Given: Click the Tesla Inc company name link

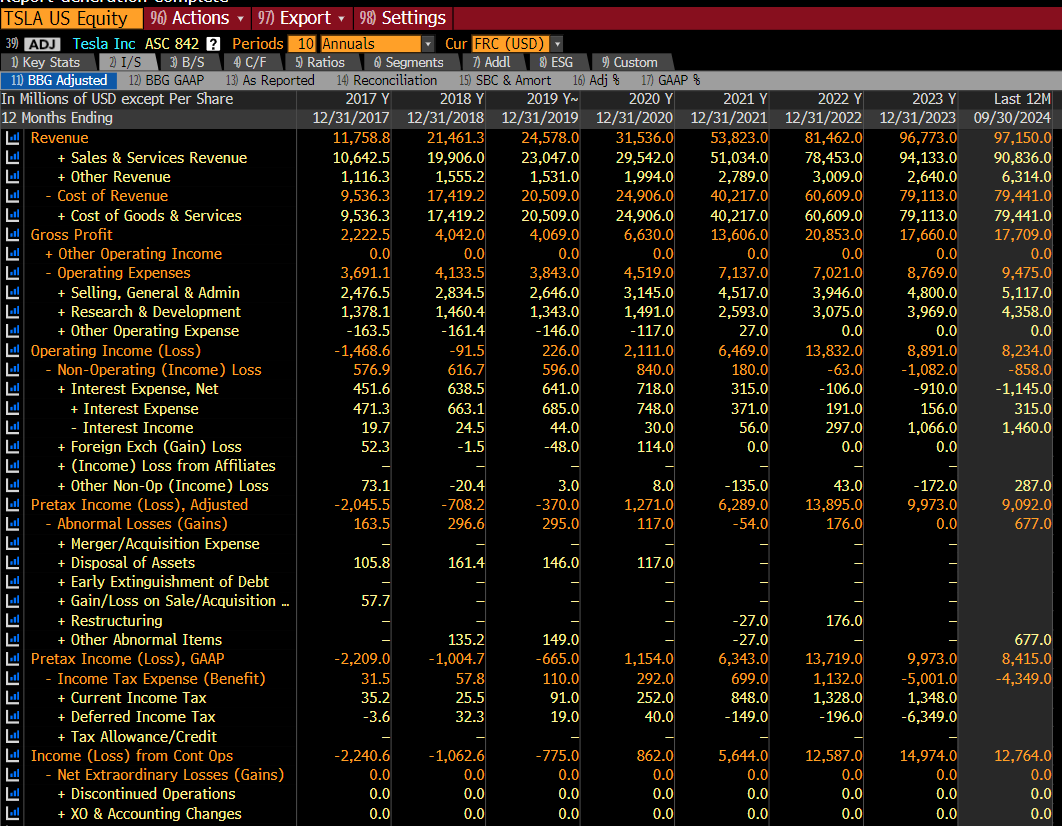Looking at the screenshot, I should tap(104, 44).
